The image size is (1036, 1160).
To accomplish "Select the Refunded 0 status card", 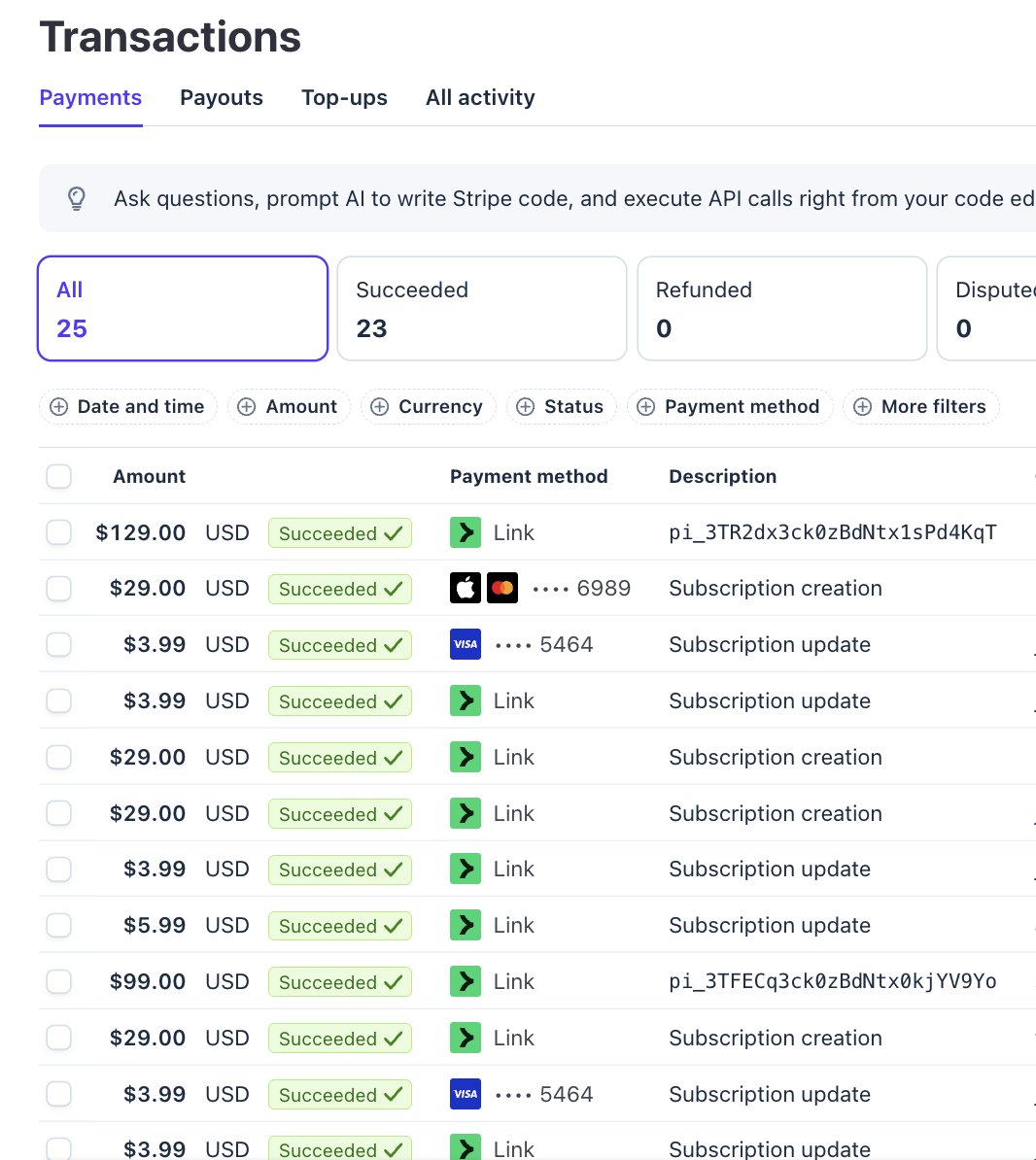I will point(782,309).
